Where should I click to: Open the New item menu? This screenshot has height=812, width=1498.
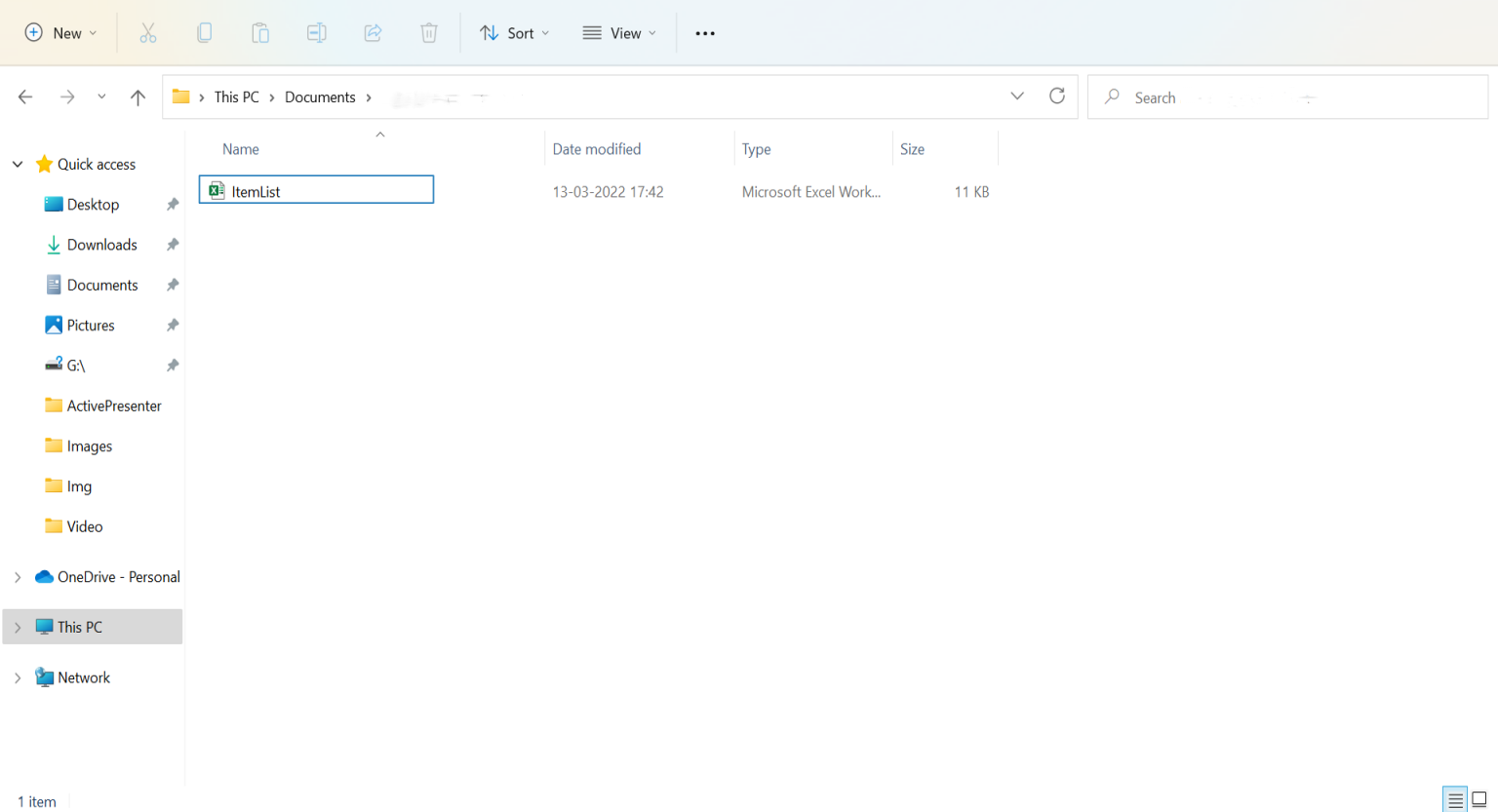point(60,33)
